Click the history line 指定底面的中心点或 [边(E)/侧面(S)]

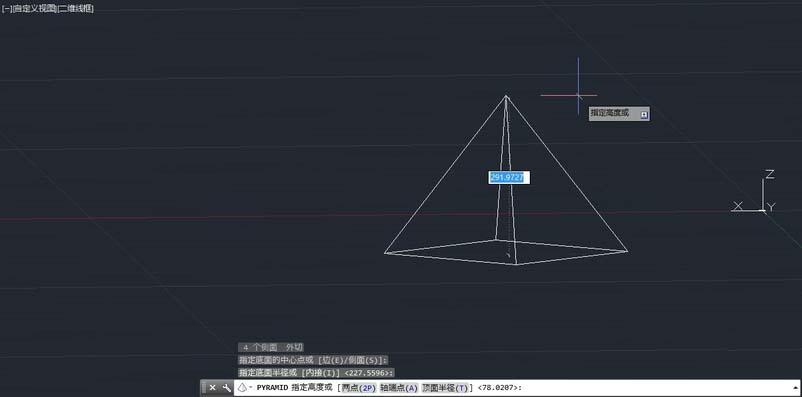pos(313,360)
